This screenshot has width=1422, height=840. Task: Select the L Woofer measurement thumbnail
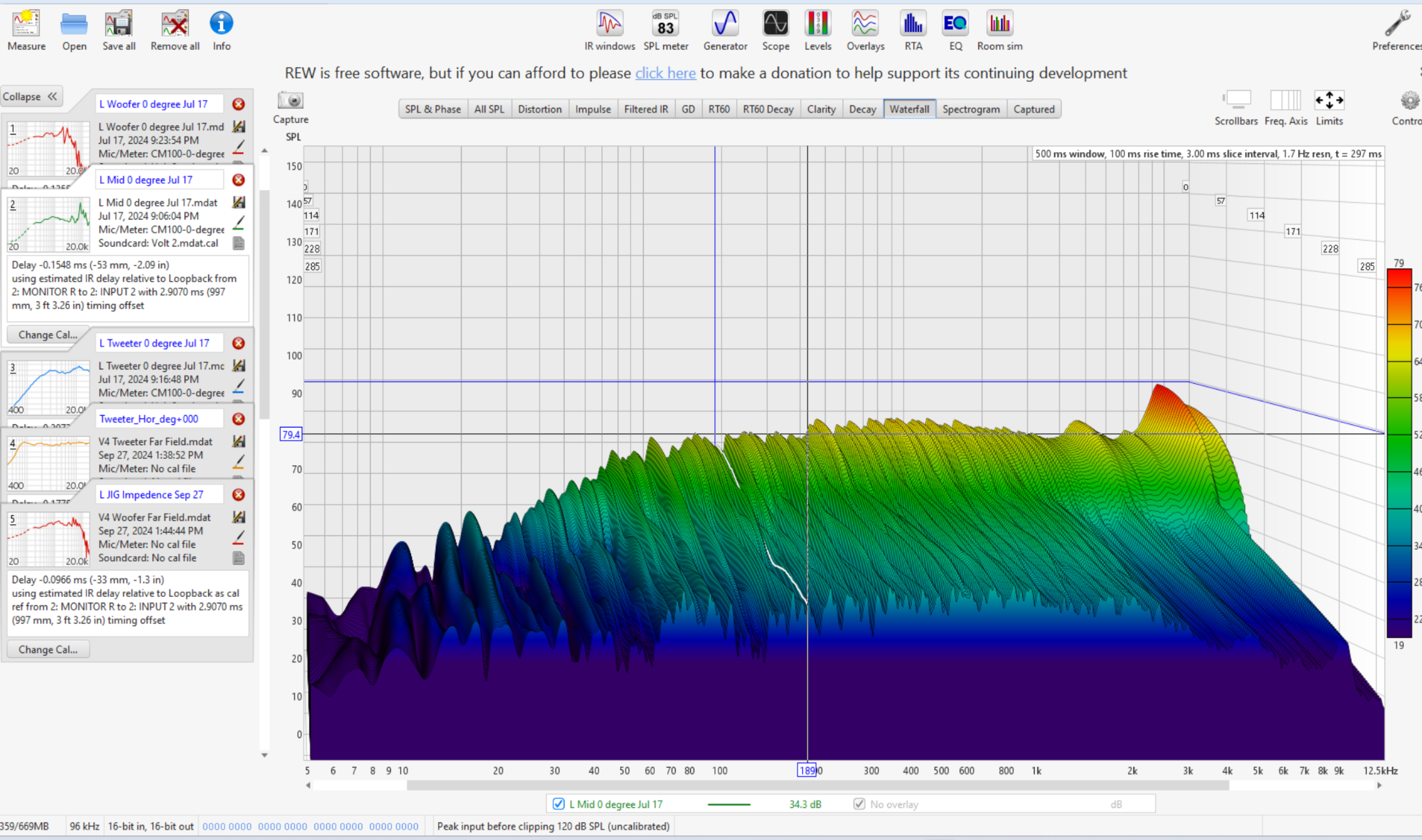pyautogui.click(x=48, y=149)
